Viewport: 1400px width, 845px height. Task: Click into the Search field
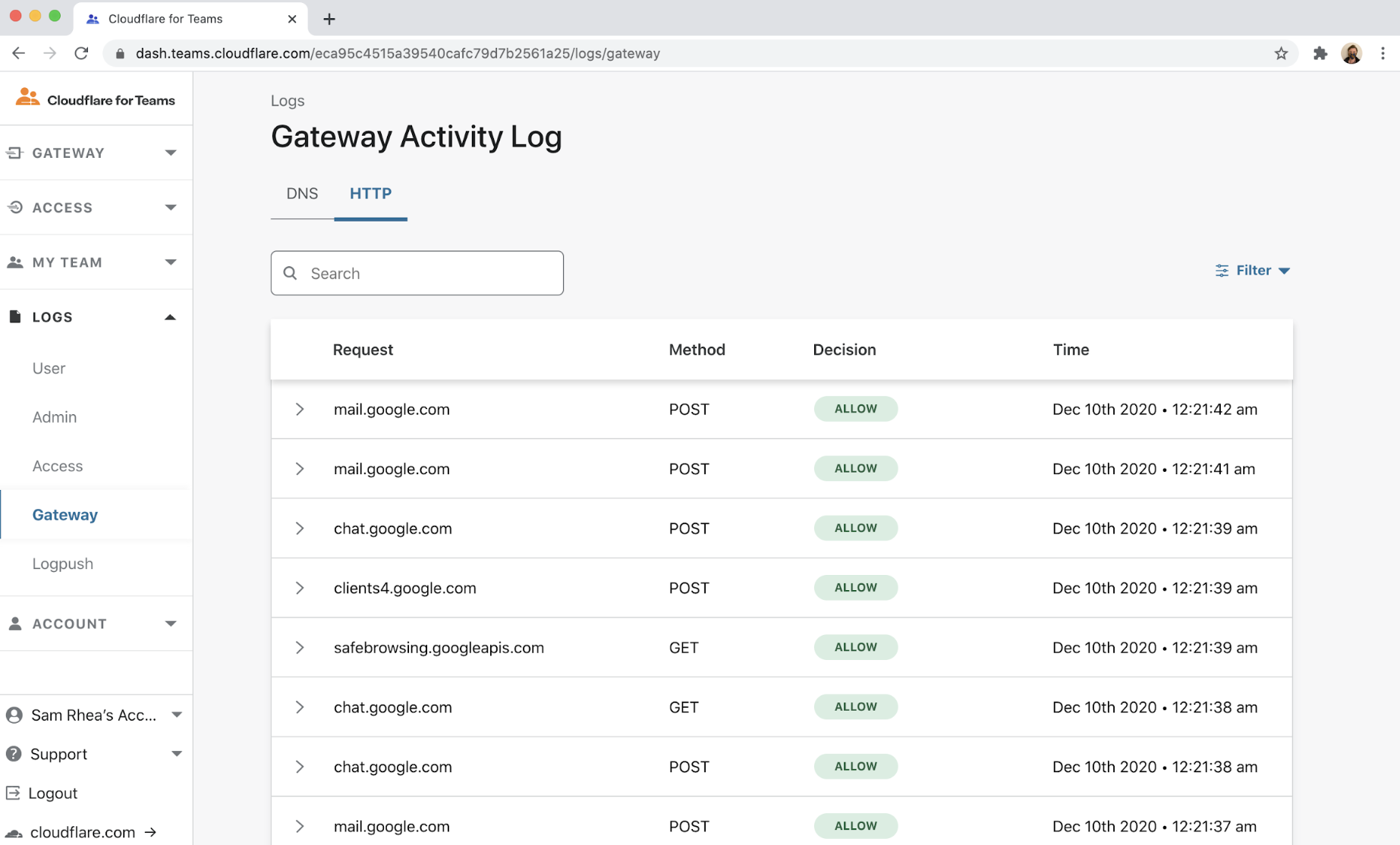coord(417,273)
